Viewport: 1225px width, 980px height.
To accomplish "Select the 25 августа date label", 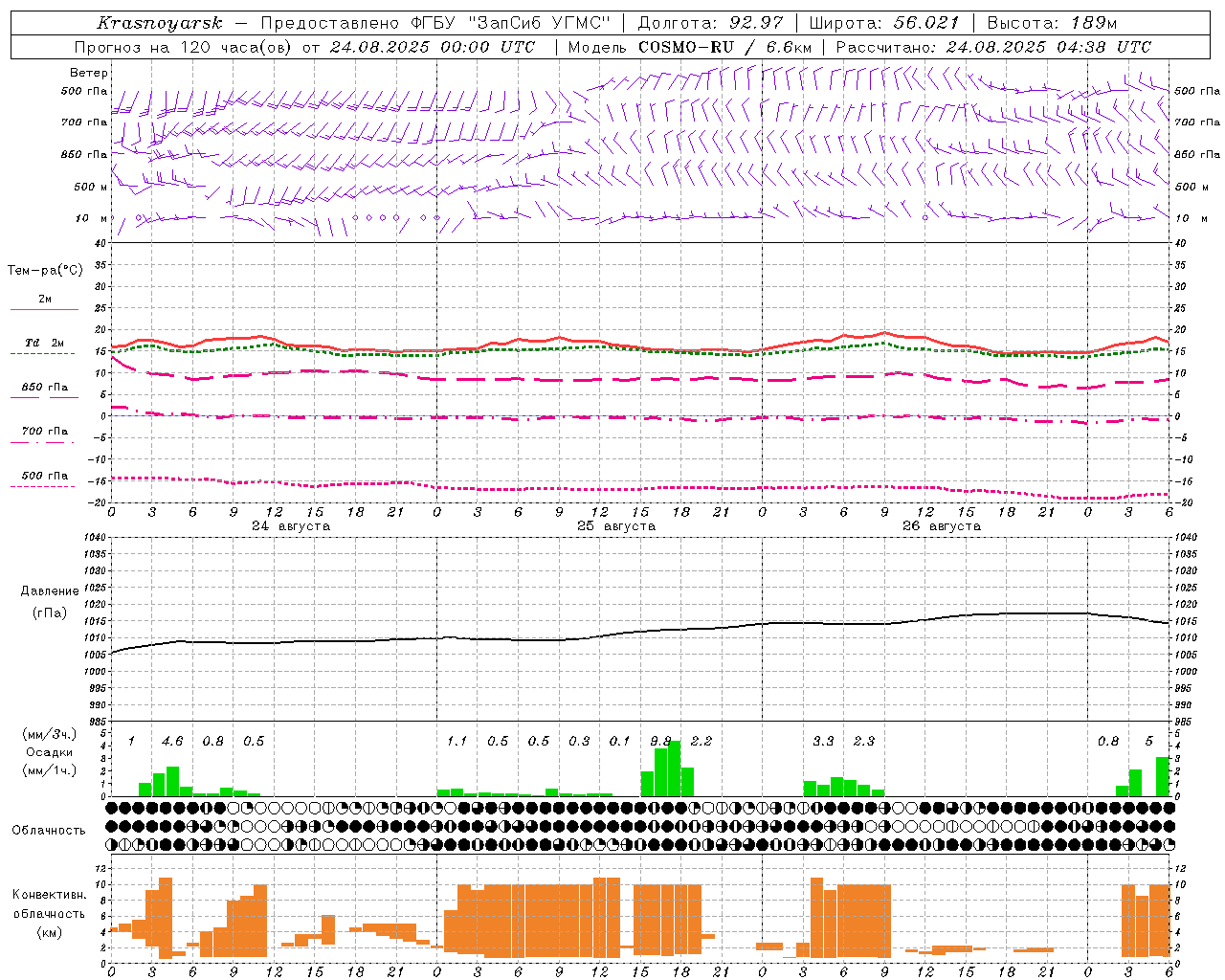I will [x=616, y=526].
